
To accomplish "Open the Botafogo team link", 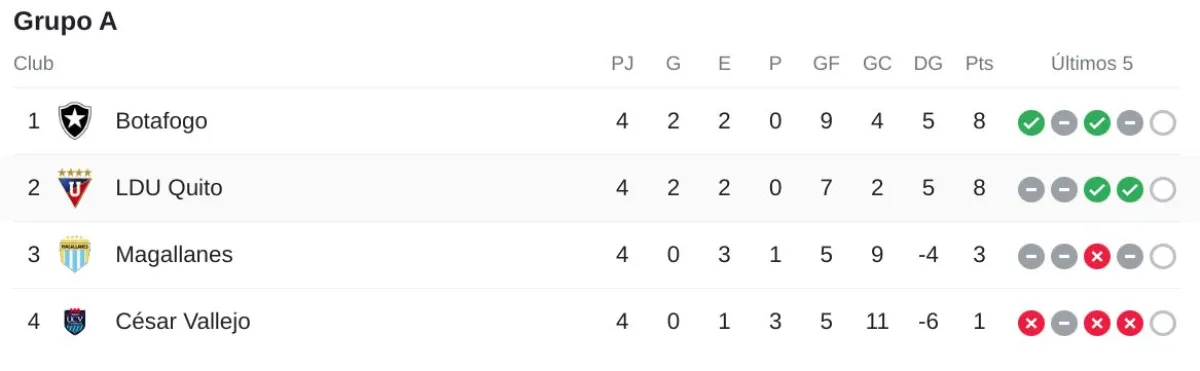I will [x=162, y=121].
